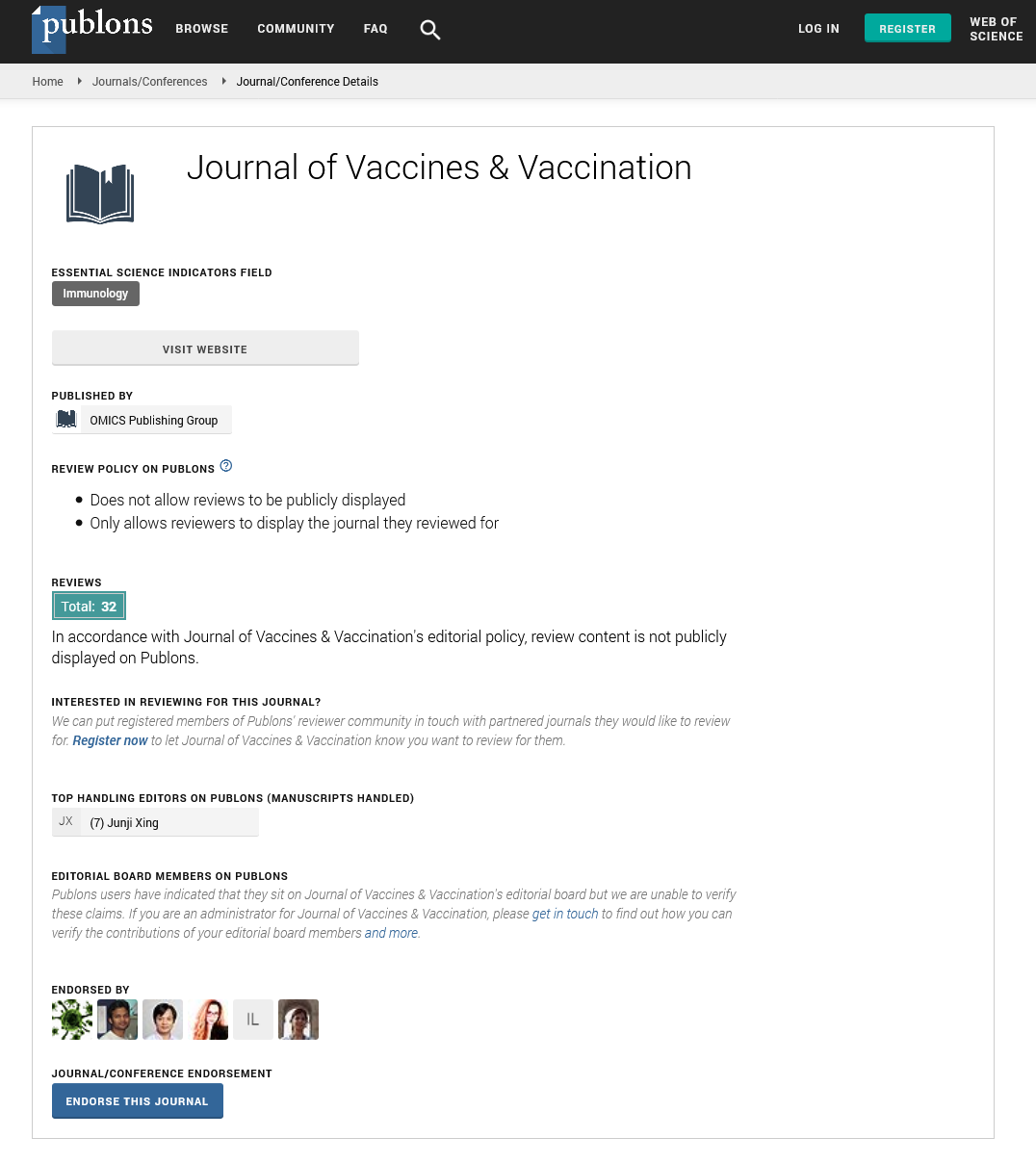
Task: Open the Community menu
Action: [296, 29]
